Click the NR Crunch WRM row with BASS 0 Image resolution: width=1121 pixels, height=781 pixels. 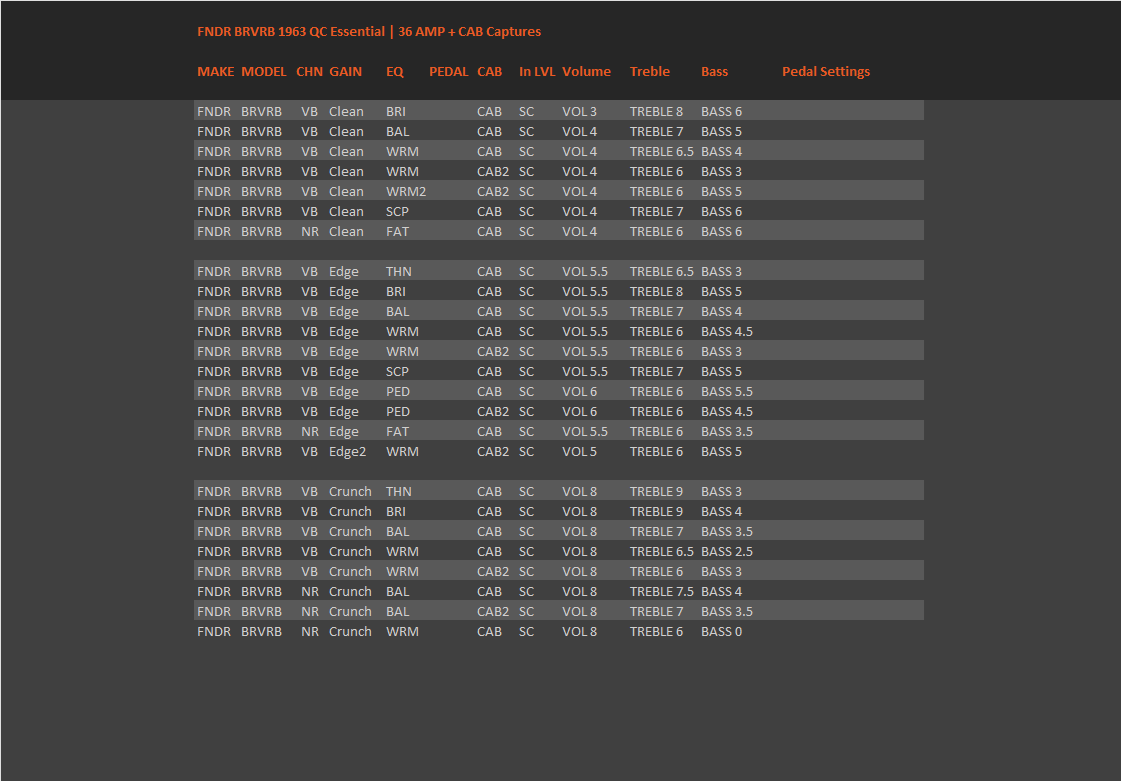click(558, 632)
